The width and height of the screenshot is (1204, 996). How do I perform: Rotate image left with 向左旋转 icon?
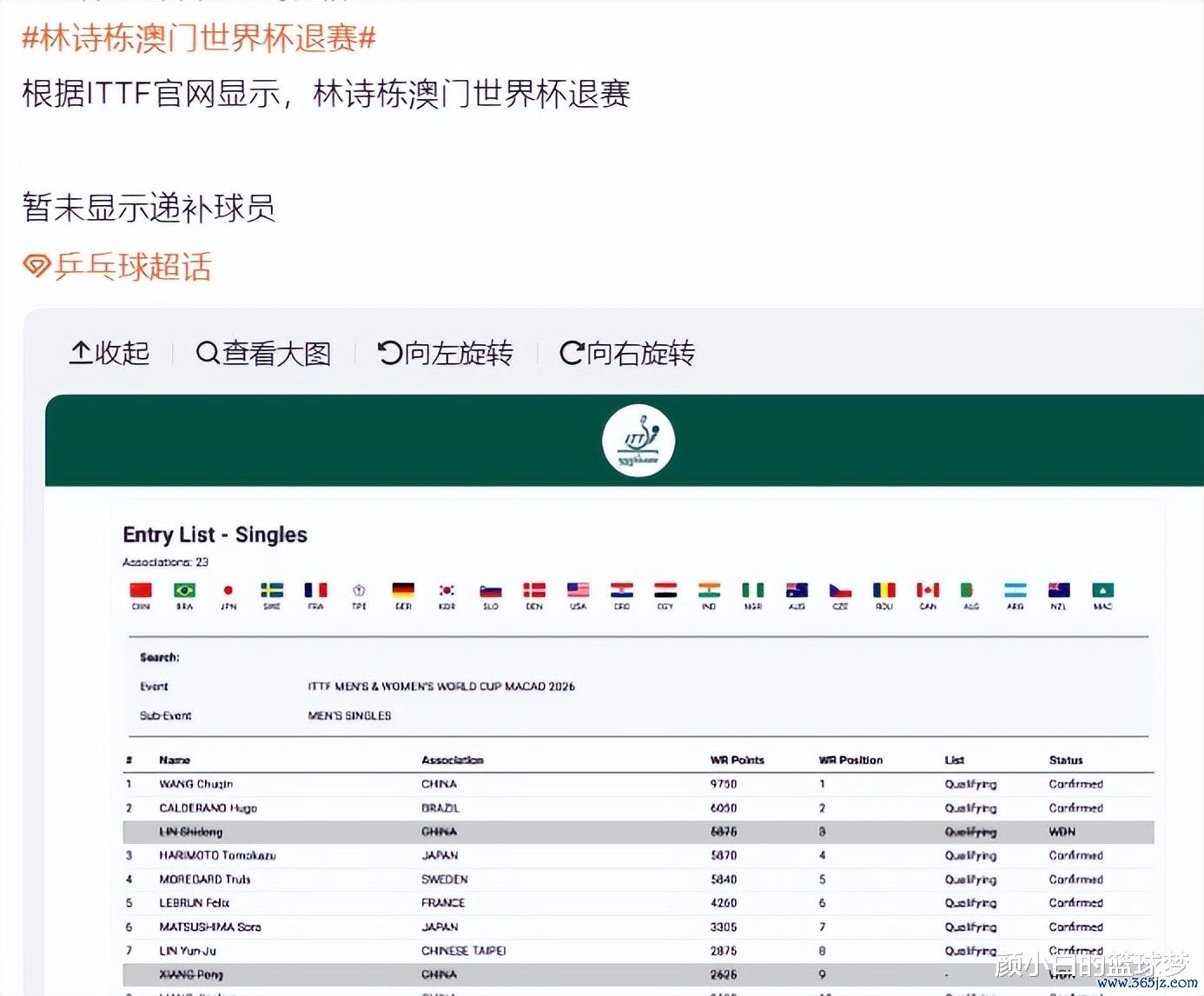click(390, 353)
